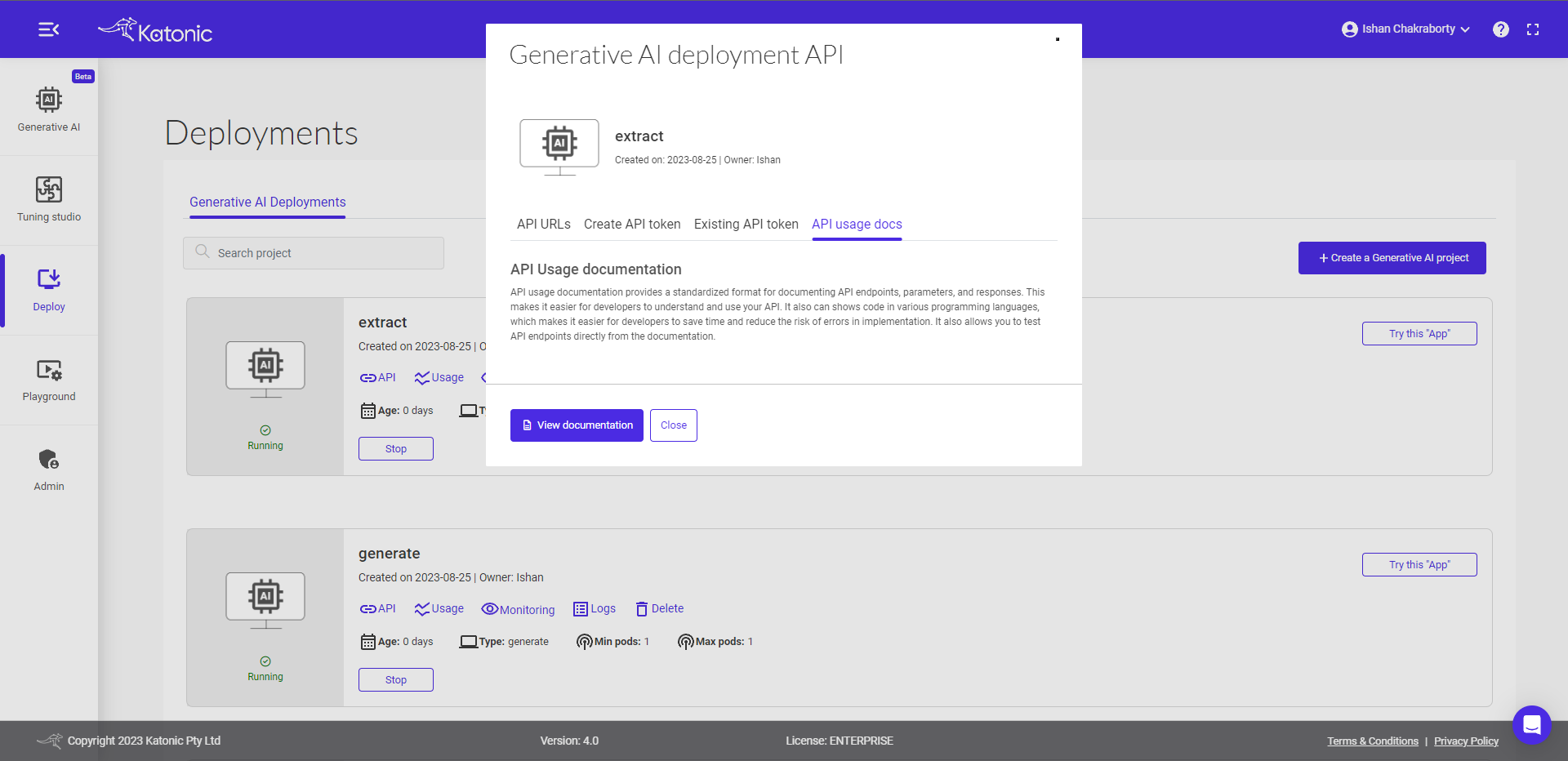Switch to Create API token tab

[632, 224]
